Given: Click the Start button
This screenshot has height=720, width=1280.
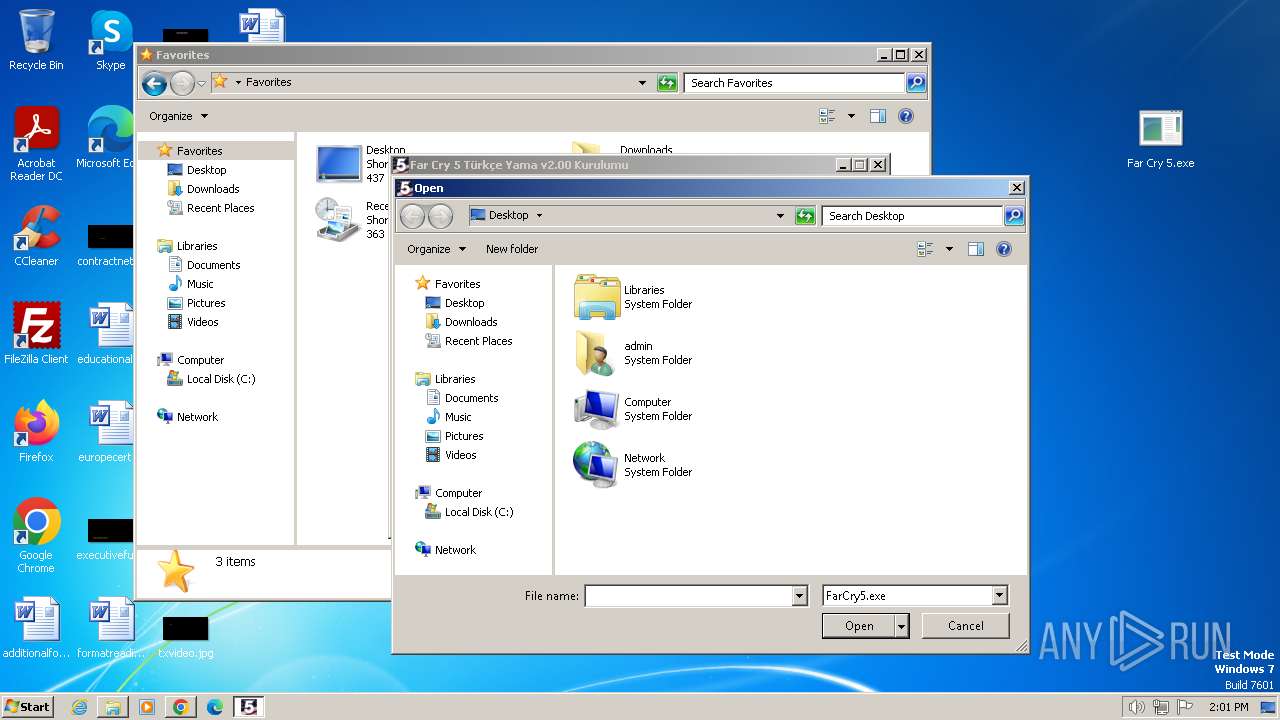Looking at the screenshot, I should (27, 707).
